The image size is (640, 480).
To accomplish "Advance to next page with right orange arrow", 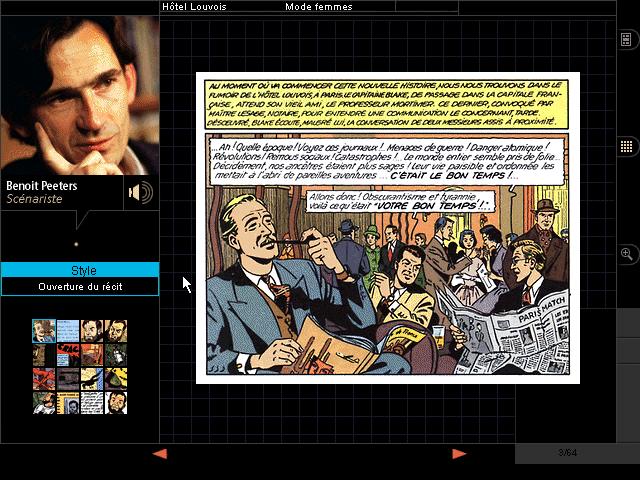I will pyautogui.click(x=459, y=453).
